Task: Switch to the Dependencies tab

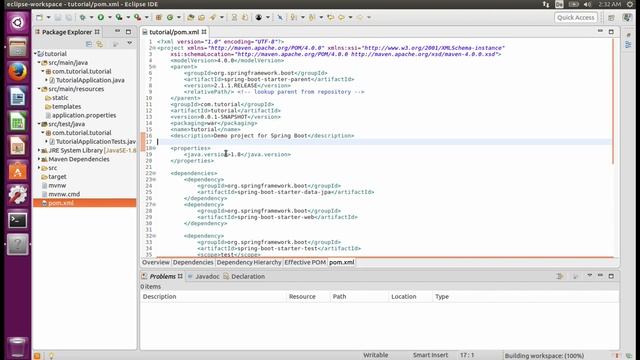Action: [x=193, y=262]
